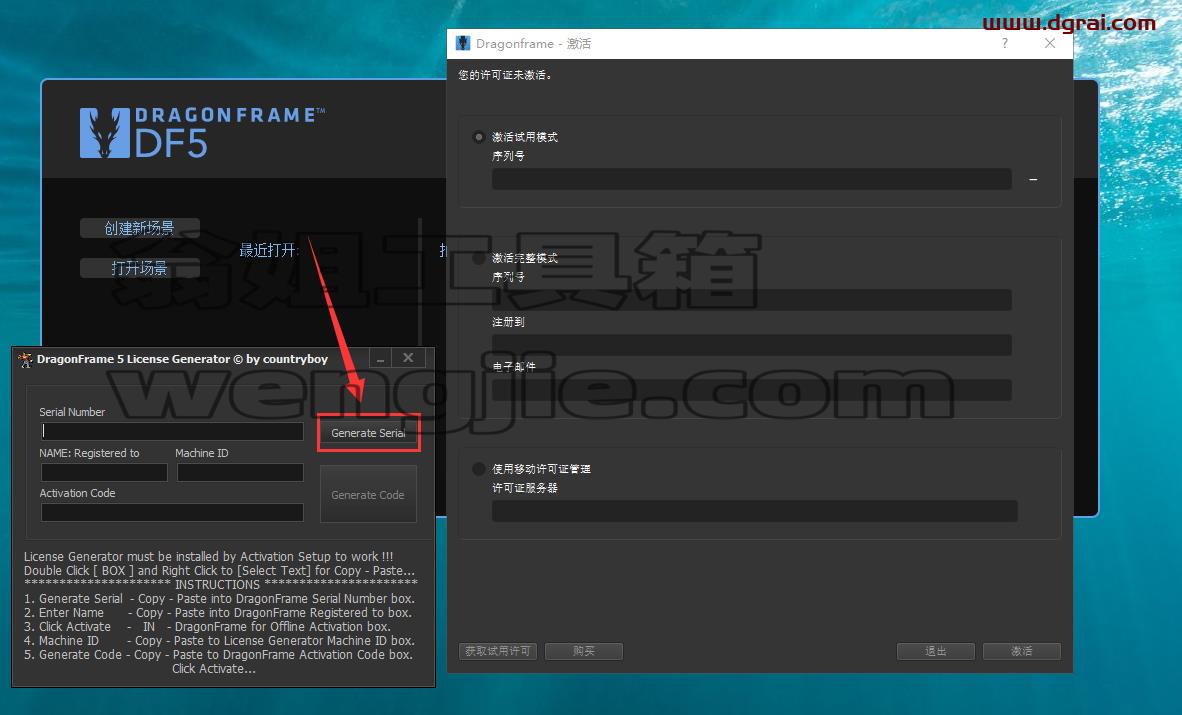Focus the Serial Number field in License Generator

click(x=173, y=431)
